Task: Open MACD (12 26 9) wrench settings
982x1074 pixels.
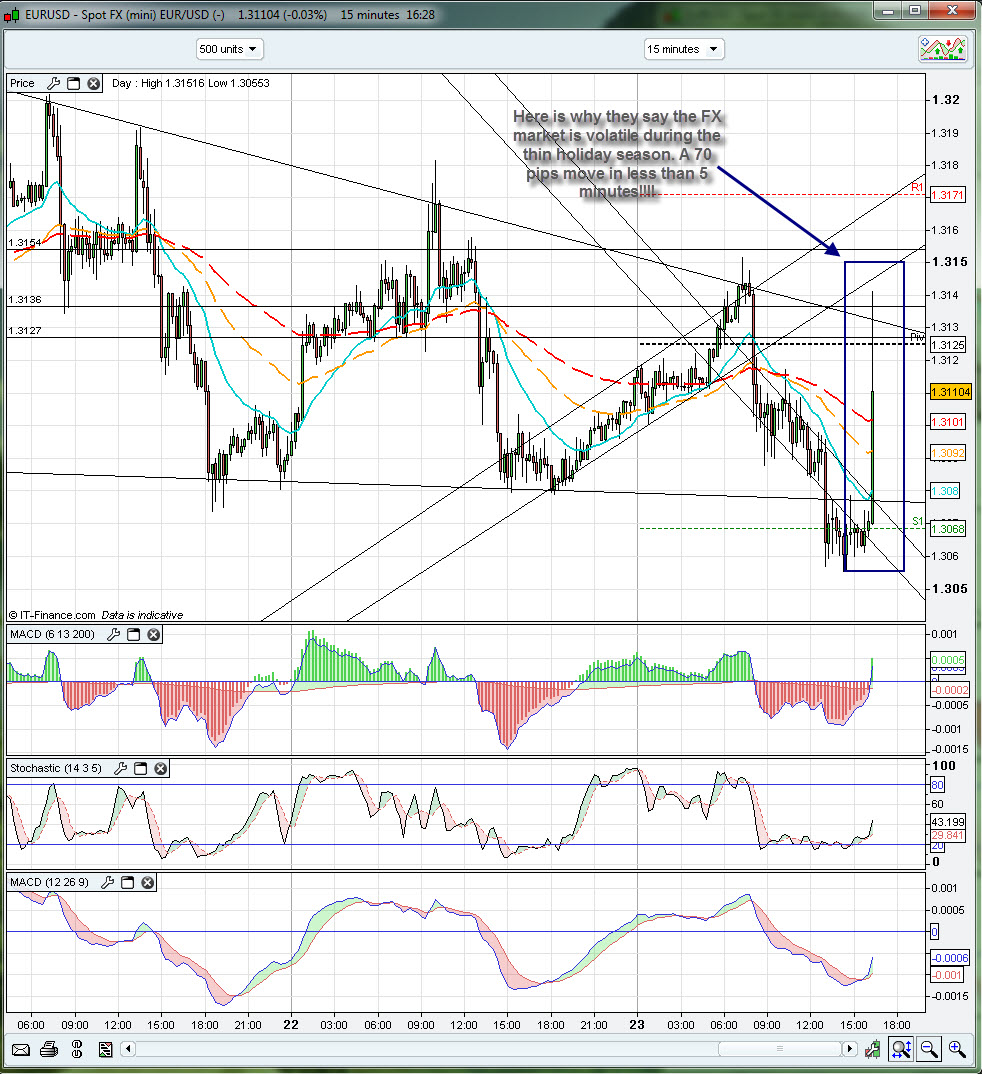Action: (107, 882)
